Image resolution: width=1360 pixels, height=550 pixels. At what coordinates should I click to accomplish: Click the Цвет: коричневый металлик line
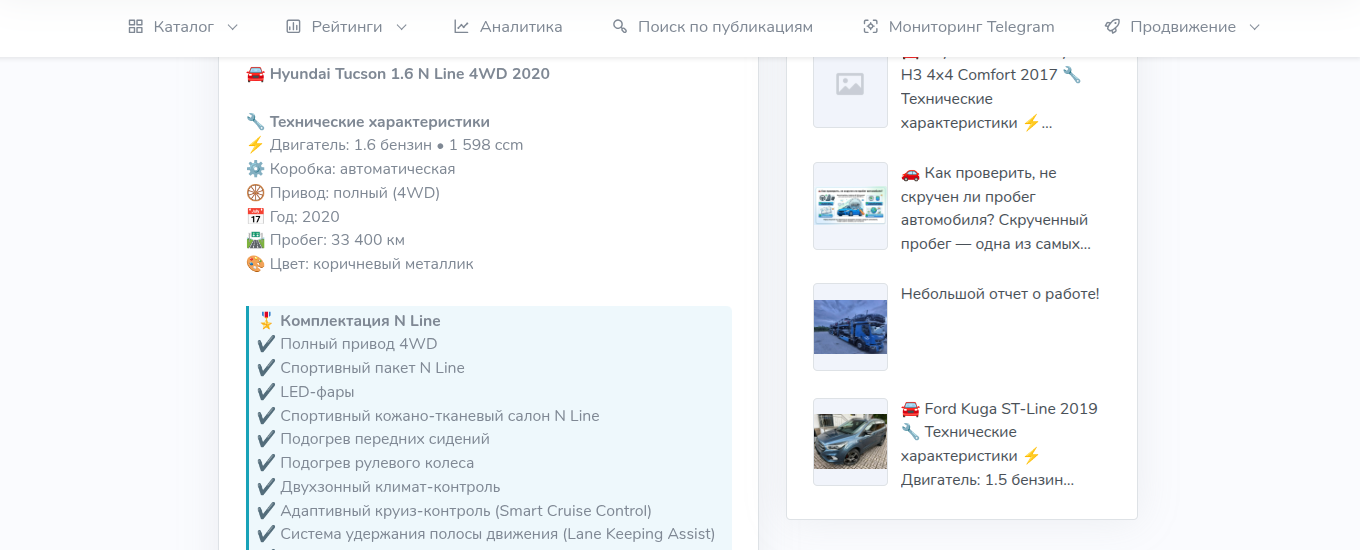pyautogui.click(x=360, y=264)
